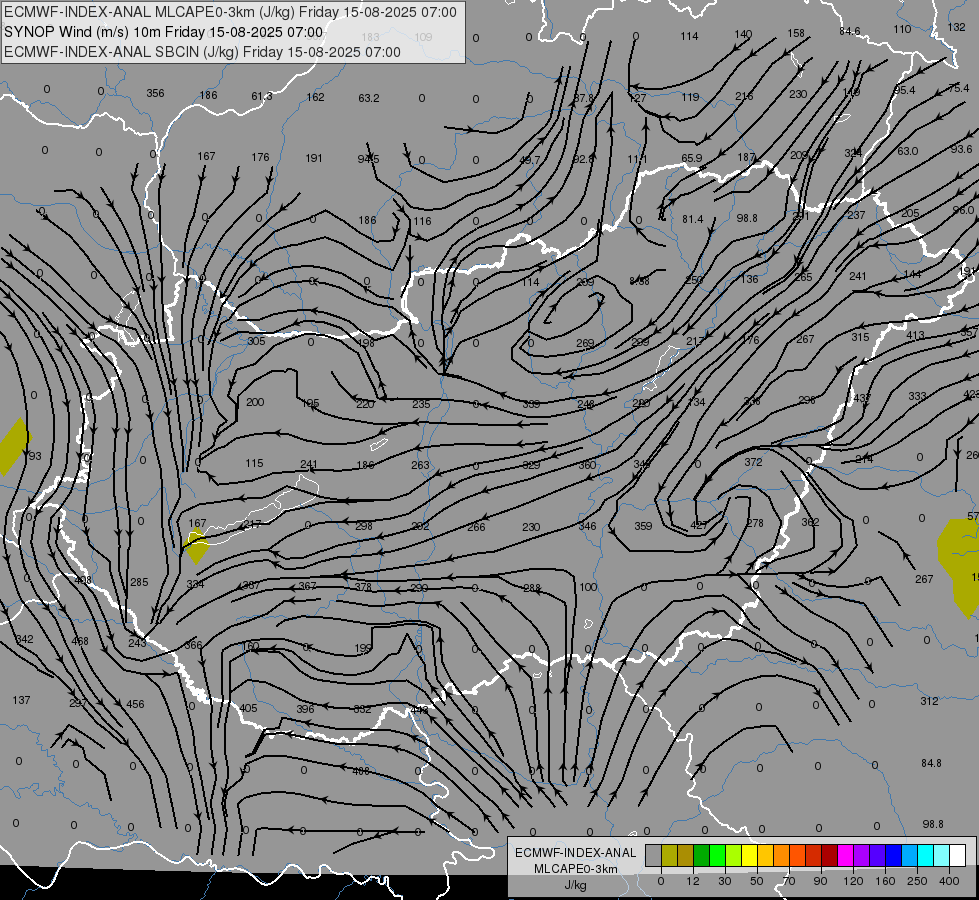
Task: Select the pure blue legend swatch
Action: [893, 855]
